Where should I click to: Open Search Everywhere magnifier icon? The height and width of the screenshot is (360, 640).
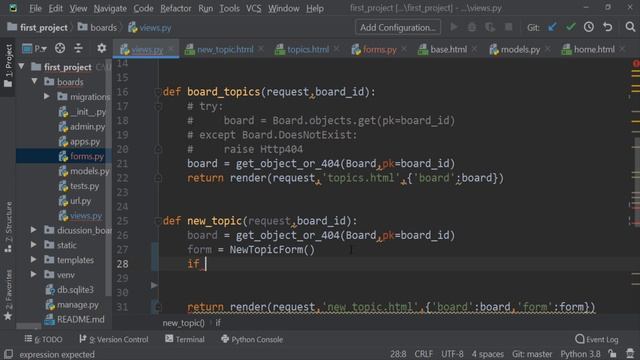click(x=630, y=27)
